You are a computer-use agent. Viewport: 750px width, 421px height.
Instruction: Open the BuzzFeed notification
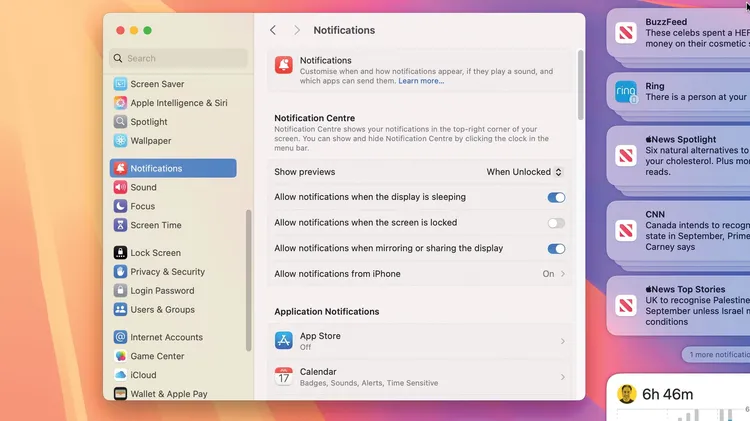[678, 33]
